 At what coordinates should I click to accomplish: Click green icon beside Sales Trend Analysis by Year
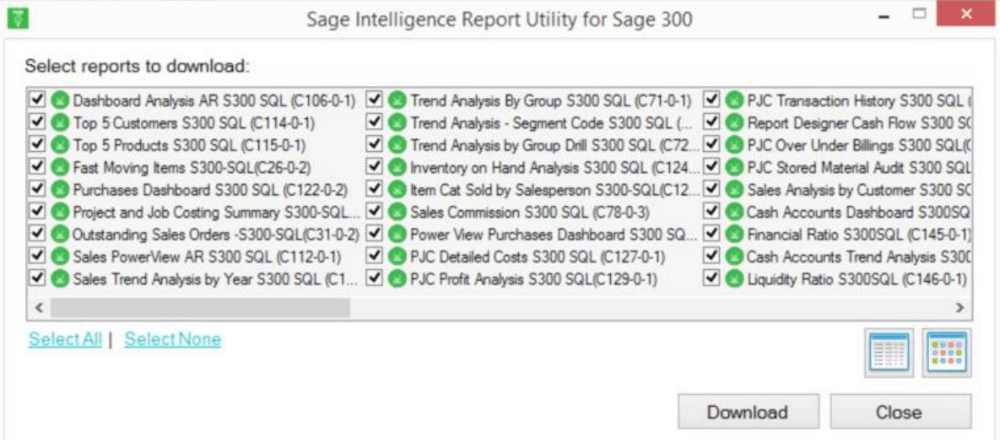pos(60,279)
